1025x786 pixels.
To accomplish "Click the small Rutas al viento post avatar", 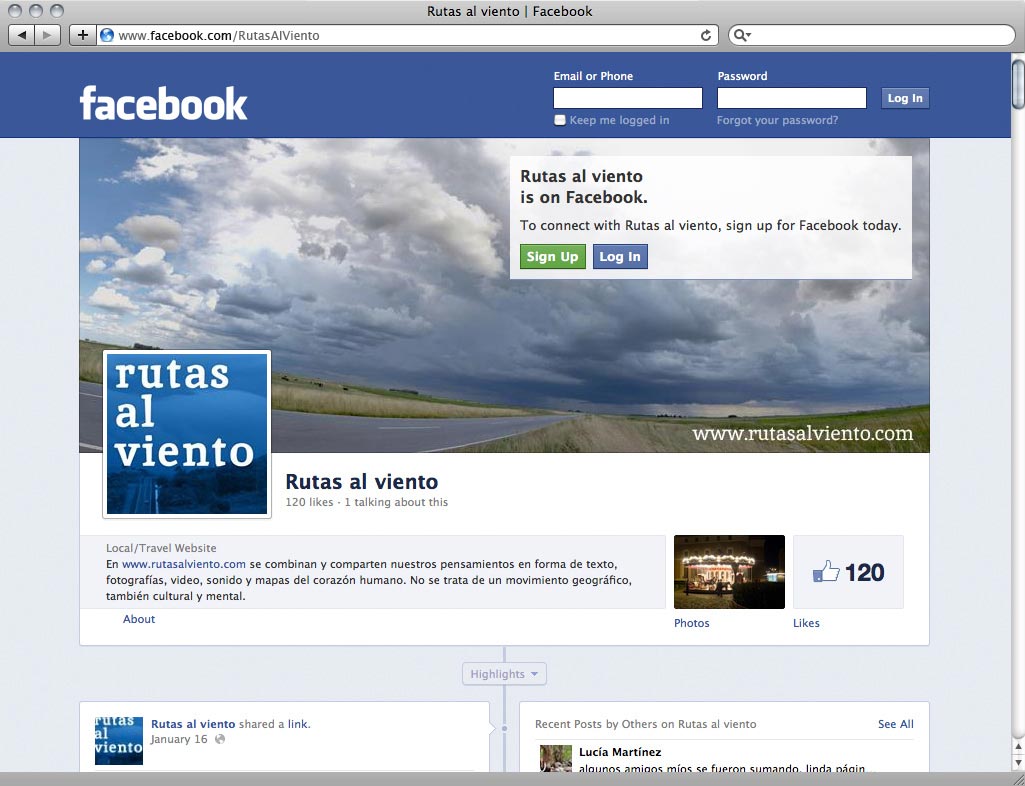I will (119, 741).
